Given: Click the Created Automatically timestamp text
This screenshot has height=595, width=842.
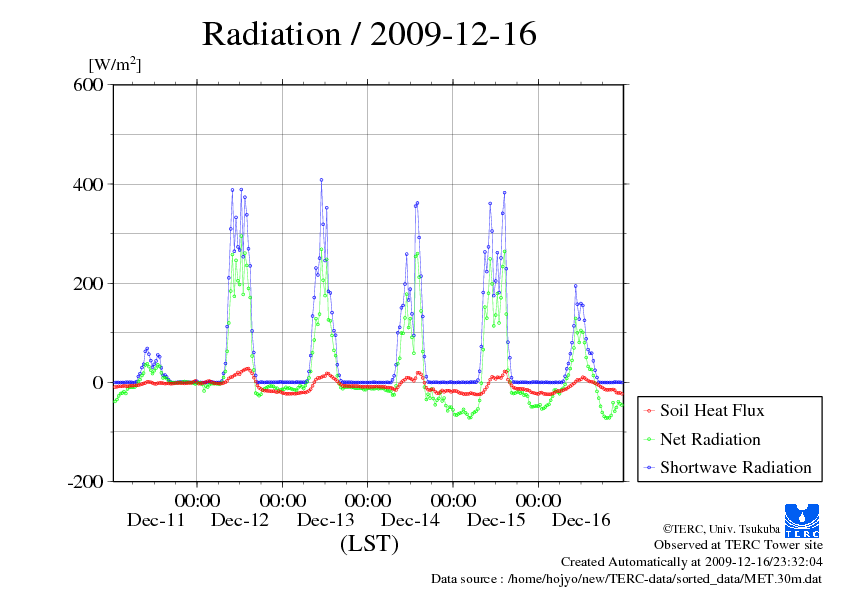Looking at the screenshot, I should click(691, 562).
